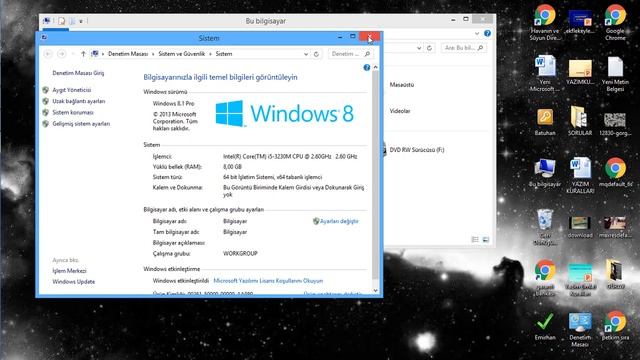Expand the ribbon in Bu bilgisayar window

click(477, 33)
